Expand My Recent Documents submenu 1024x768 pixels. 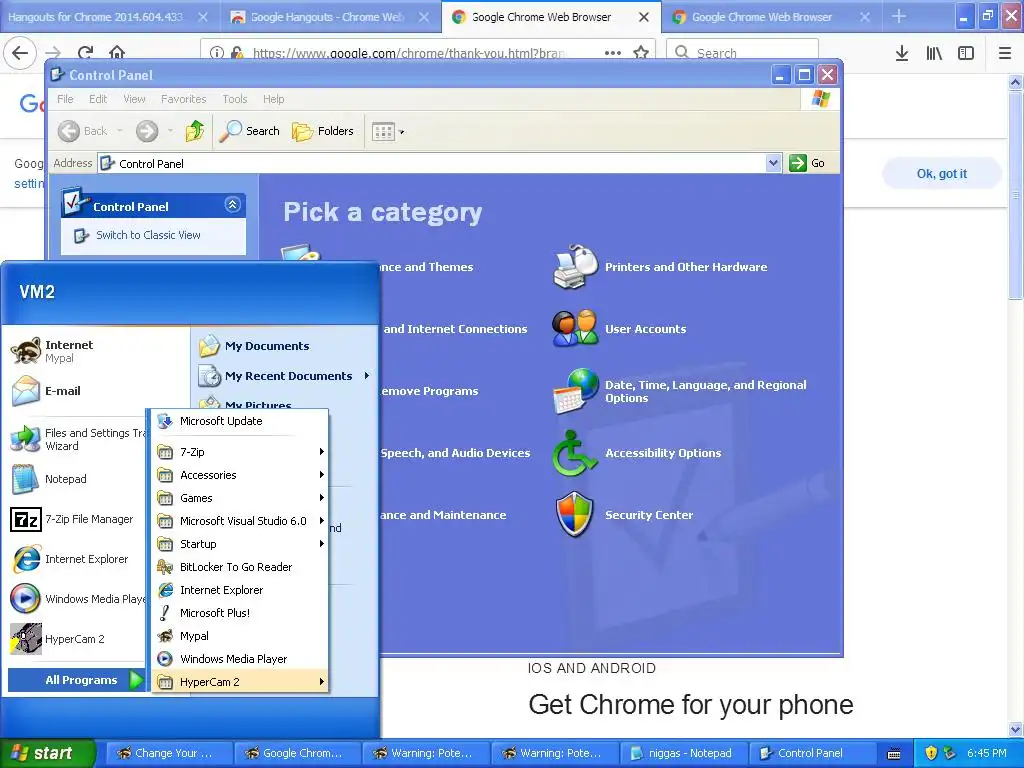[x=285, y=376]
